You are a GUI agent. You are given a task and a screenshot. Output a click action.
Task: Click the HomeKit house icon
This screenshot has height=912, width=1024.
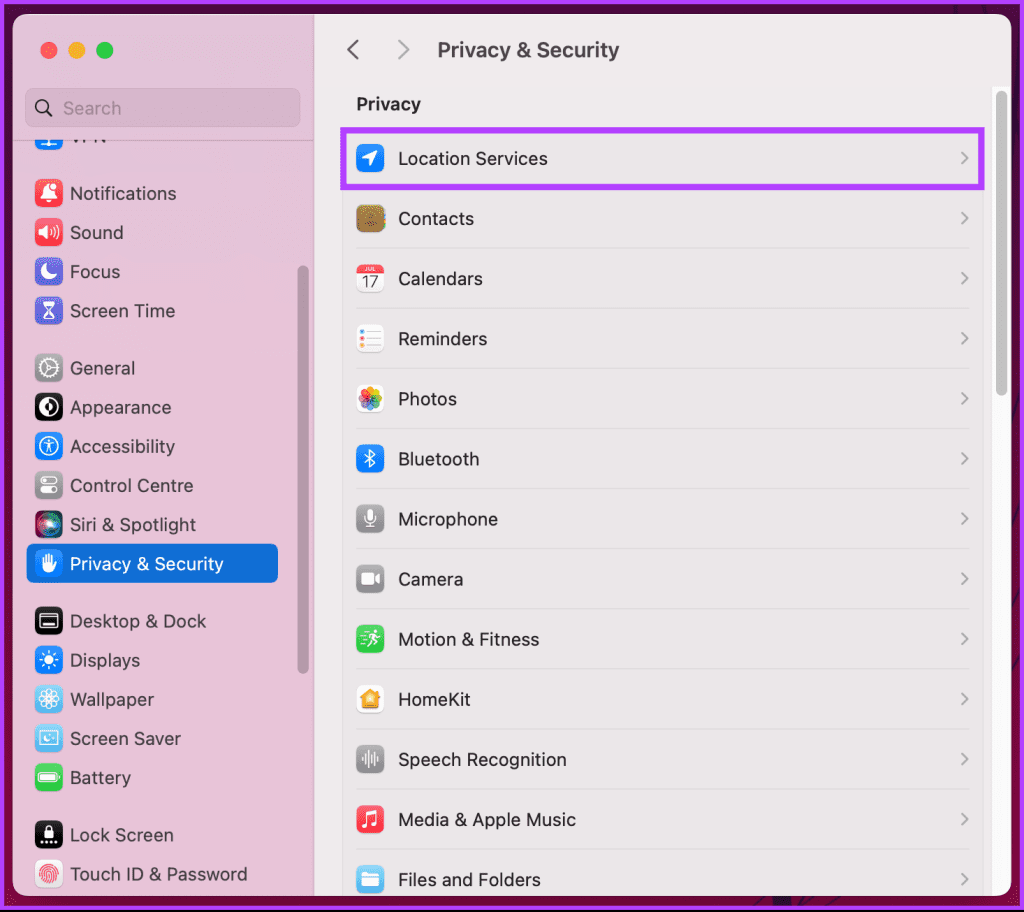click(370, 699)
